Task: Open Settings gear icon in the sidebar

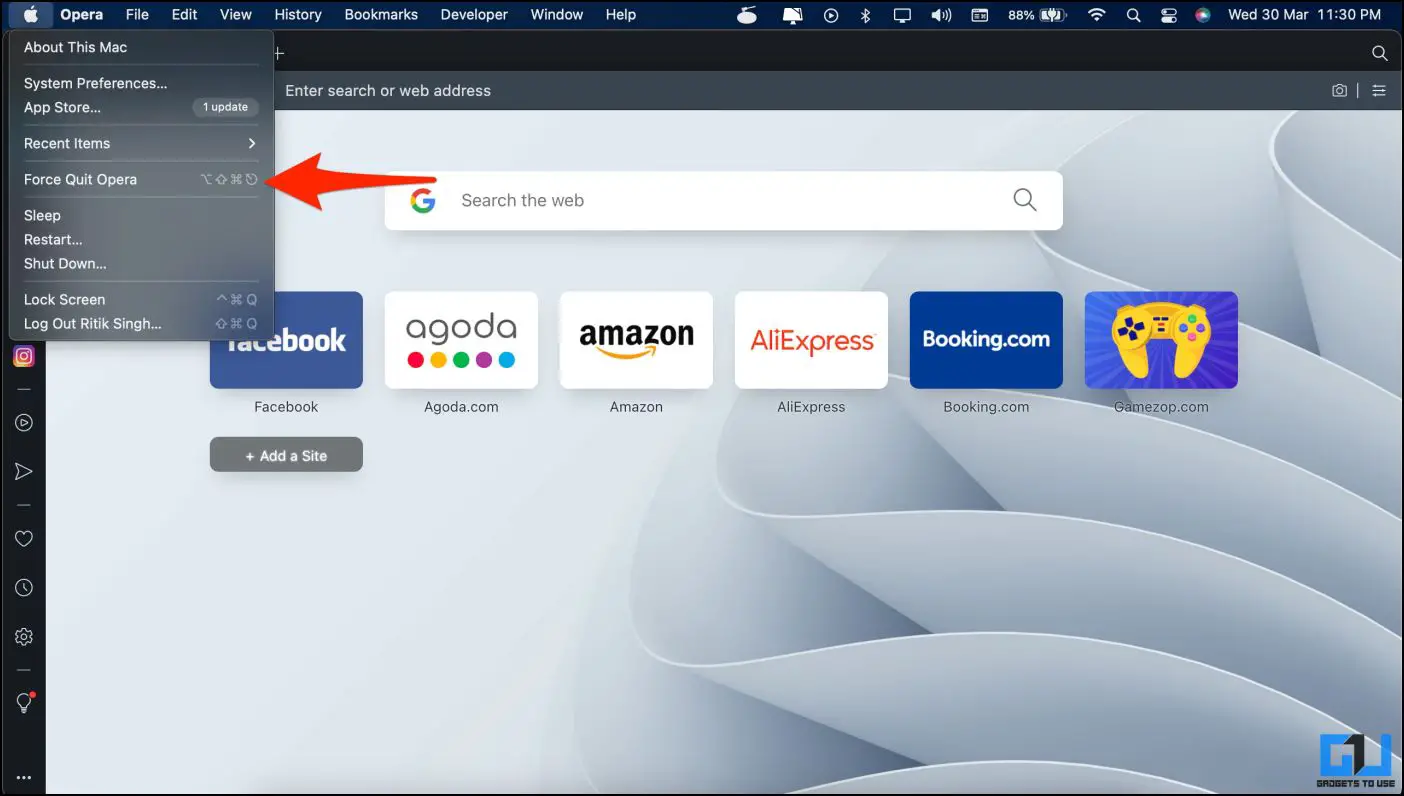Action: tap(24, 637)
